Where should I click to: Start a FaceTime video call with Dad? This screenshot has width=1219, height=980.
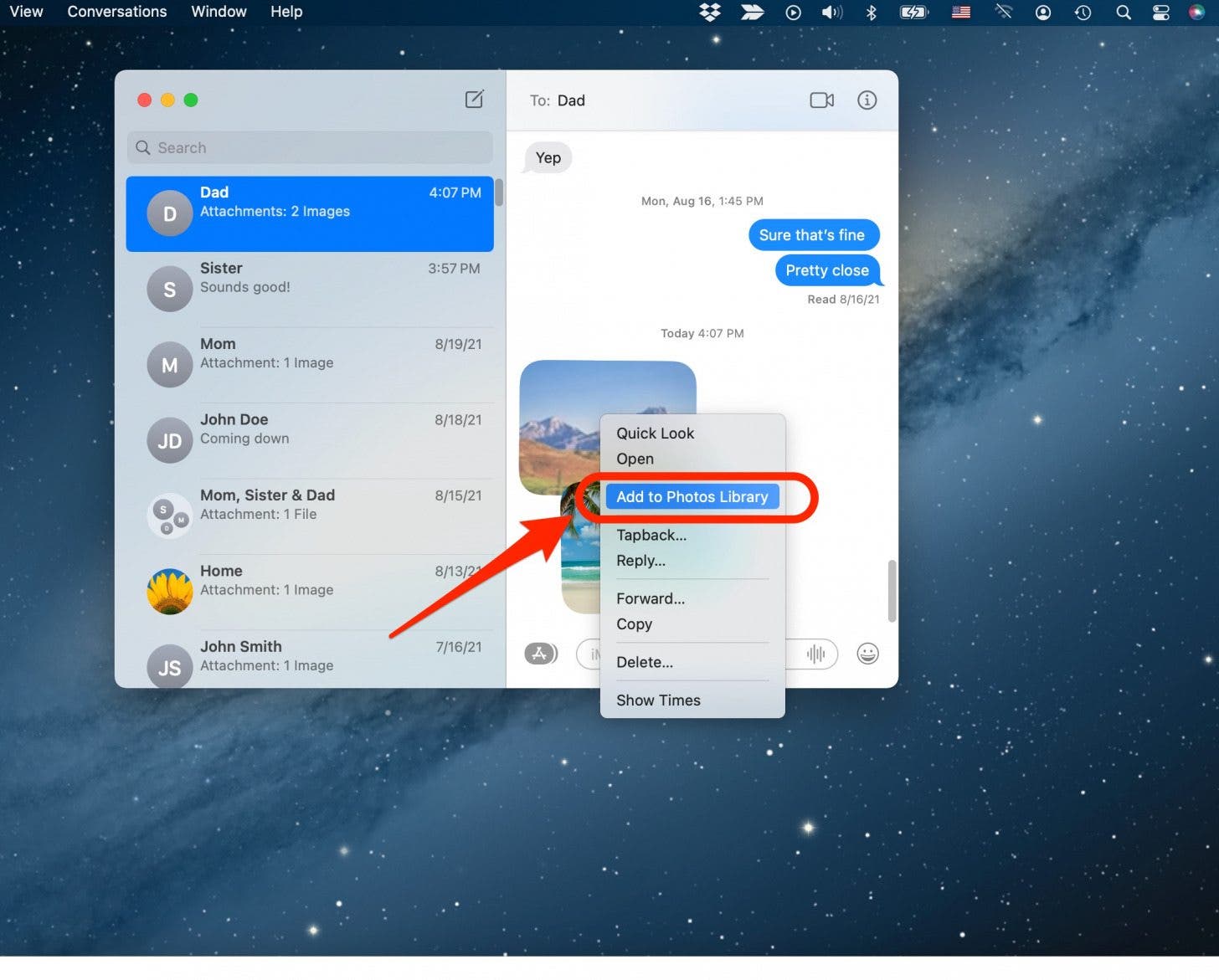pos(821,100)
